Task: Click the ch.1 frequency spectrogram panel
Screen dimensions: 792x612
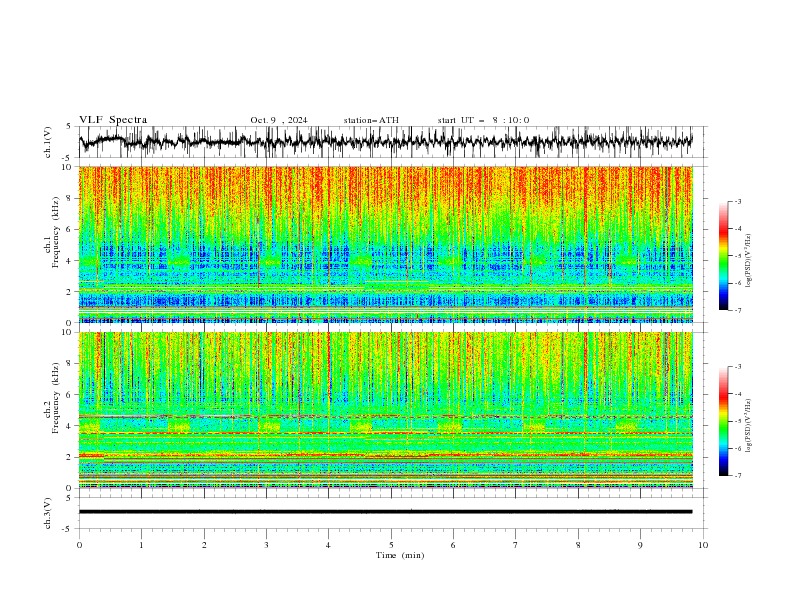Action: coord(386,244)
